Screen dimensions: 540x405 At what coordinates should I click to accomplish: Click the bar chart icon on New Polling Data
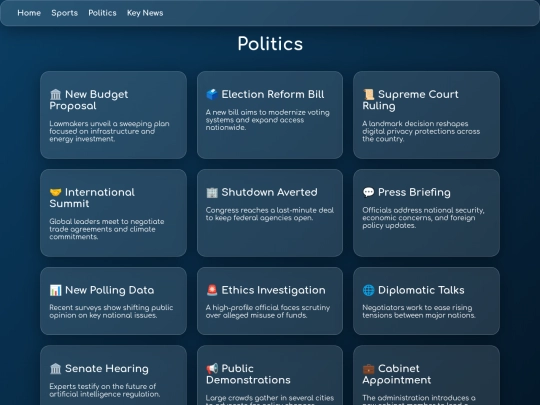click(x=55, y=290)
